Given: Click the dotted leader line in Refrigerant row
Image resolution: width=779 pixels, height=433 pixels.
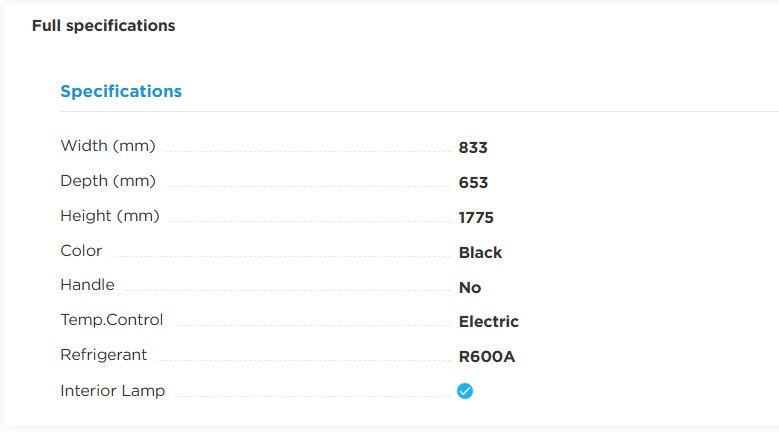Looking at the screenshot, I should 300,361.
